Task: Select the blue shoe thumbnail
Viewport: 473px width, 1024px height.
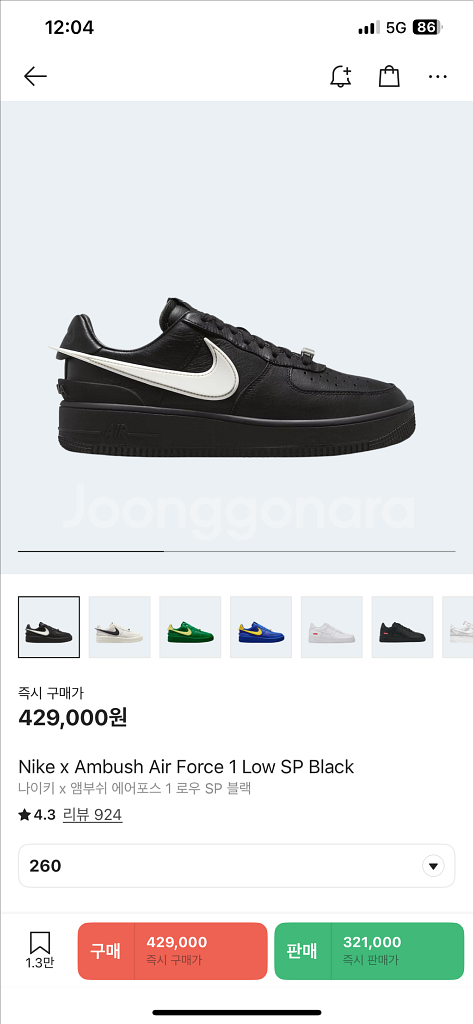Action: click(x=261, y=627)
